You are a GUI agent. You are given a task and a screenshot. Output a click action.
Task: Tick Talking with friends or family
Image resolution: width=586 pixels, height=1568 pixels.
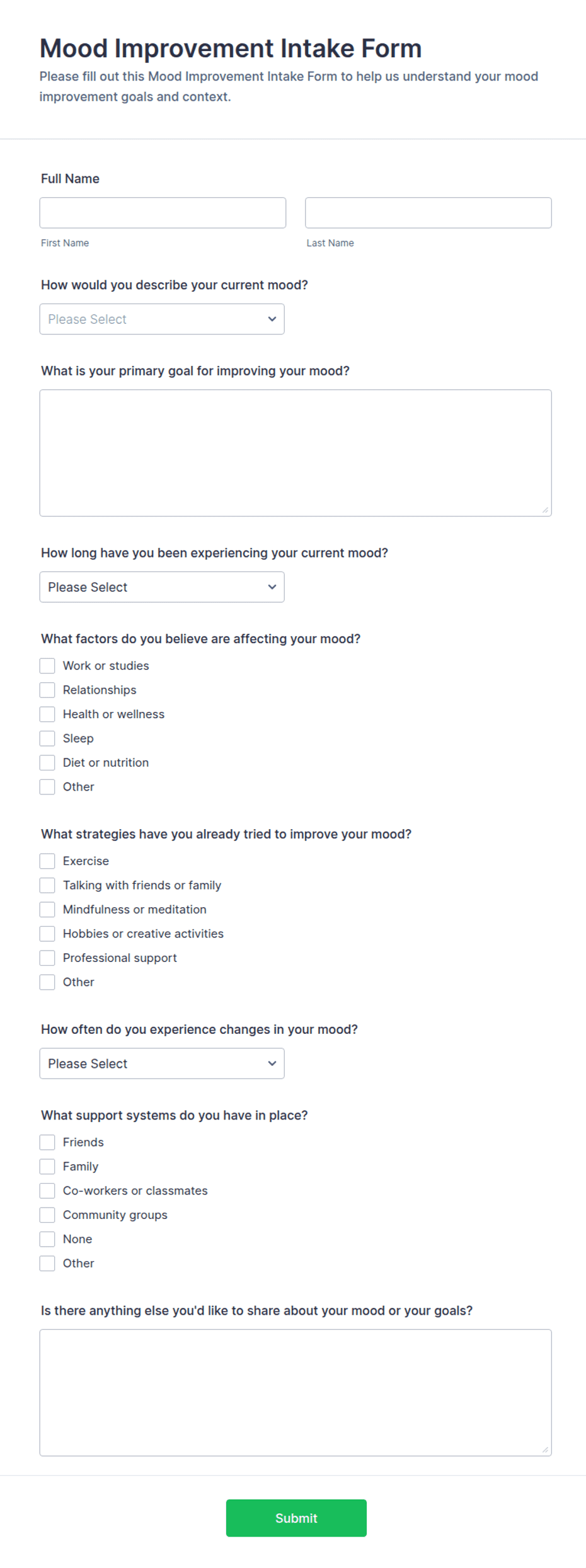(x=47, y=885)
